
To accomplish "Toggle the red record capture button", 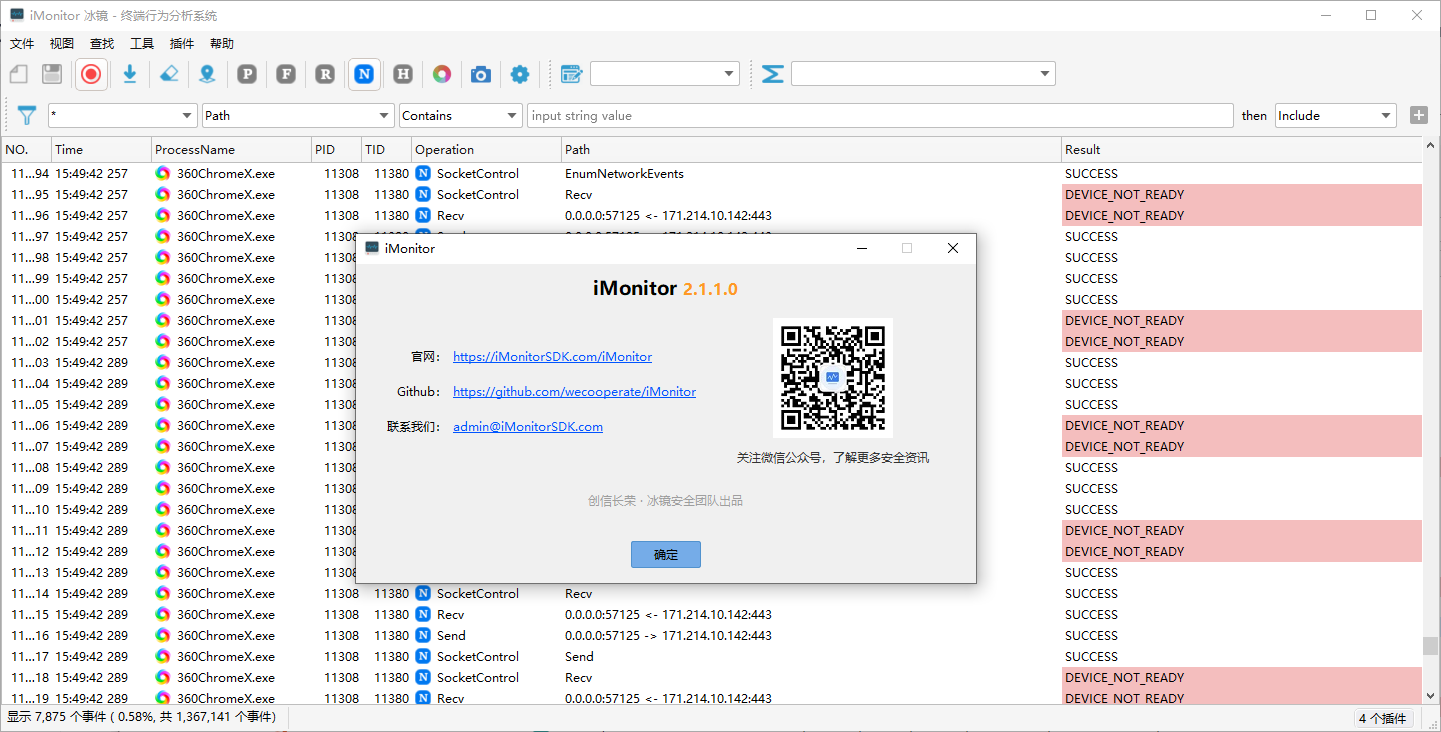I will (x=91, y=74).
